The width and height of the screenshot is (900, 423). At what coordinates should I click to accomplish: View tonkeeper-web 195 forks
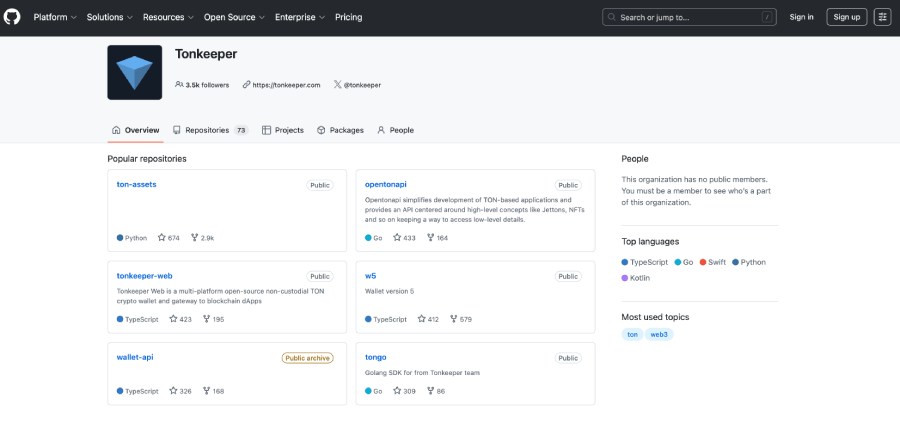pos(214,319)
